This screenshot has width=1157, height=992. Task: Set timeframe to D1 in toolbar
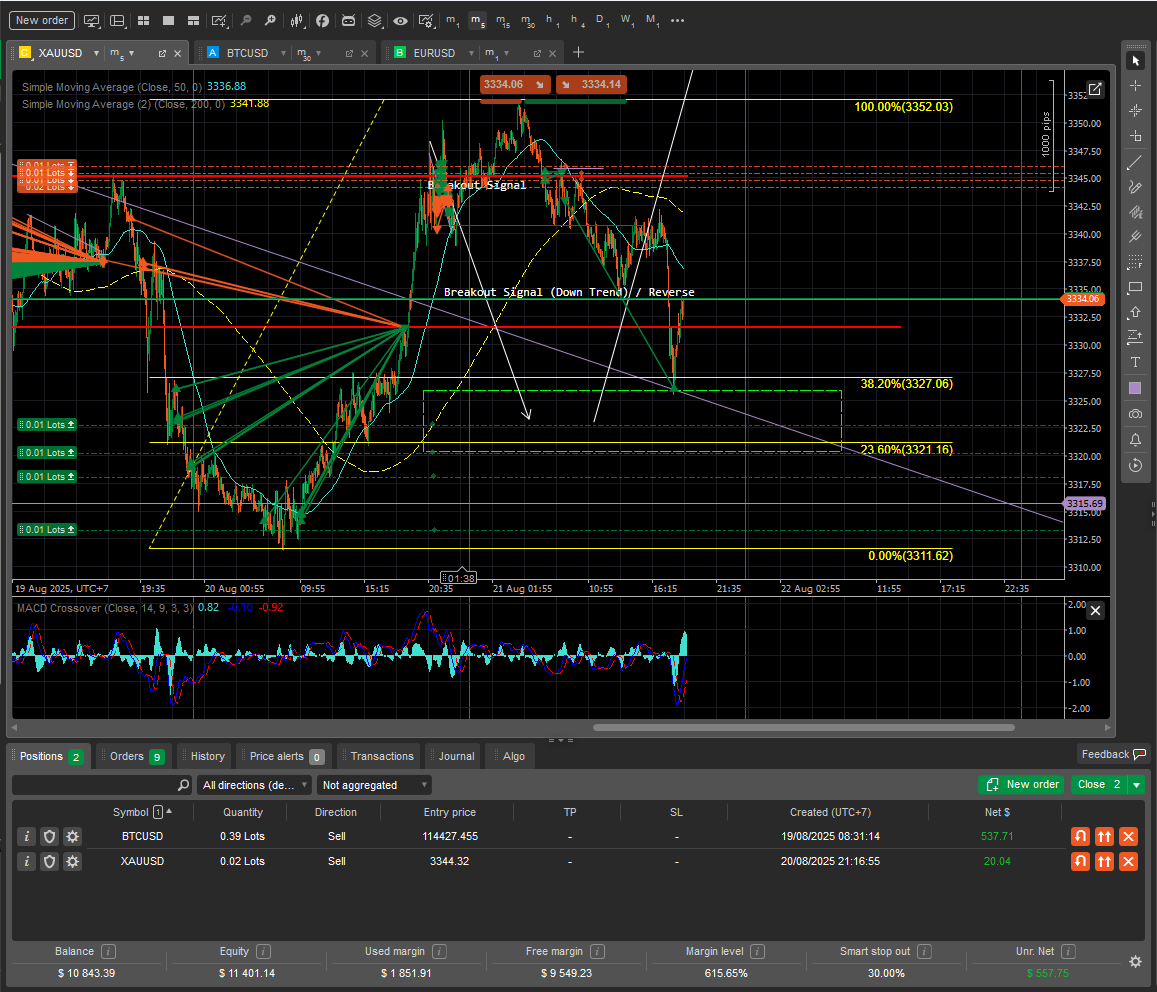click(601, 21)
